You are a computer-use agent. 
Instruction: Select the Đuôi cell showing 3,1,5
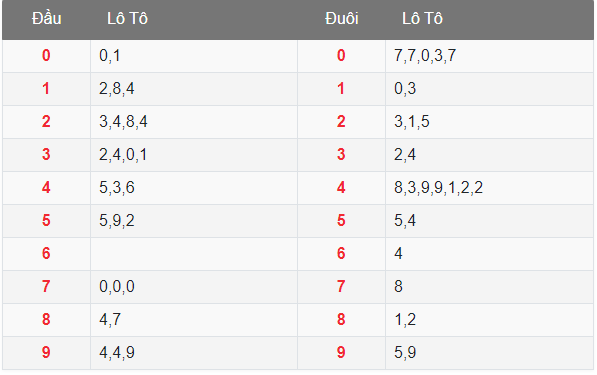490,122
